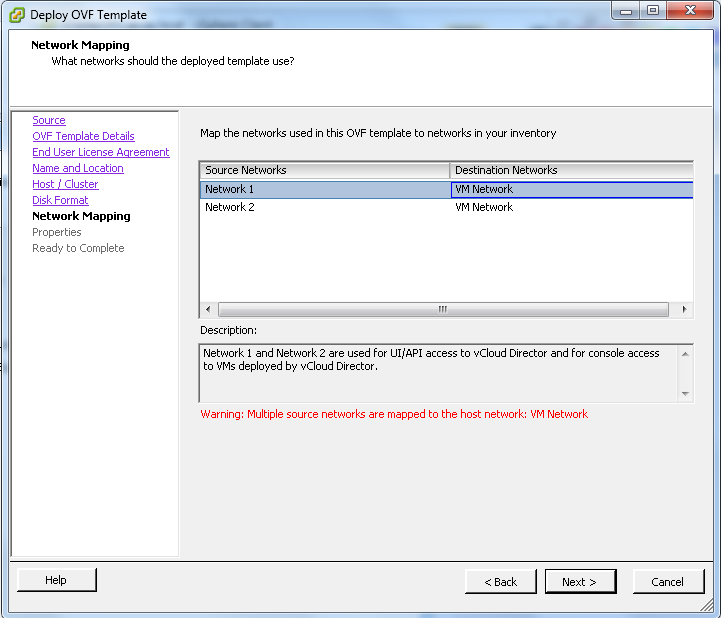Open destination dropdown for Network 1
721x618 pixels.
572,189
